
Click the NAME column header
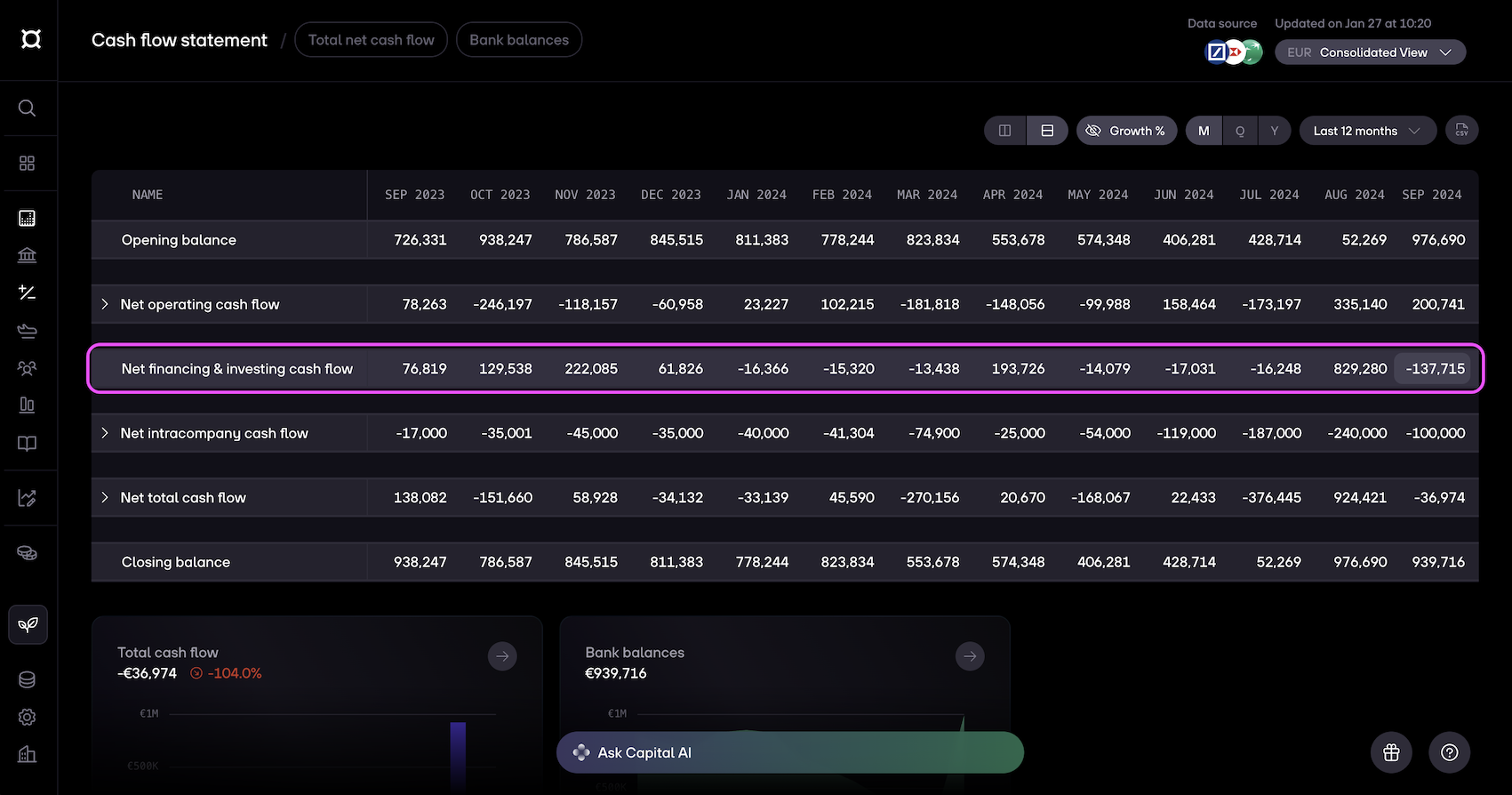(x=148, y=195)
